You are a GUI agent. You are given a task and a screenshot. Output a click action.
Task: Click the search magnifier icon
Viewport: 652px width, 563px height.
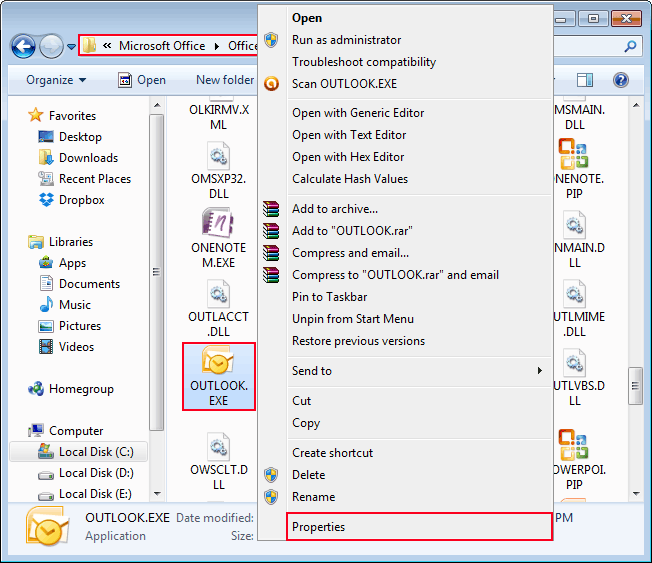tap(630, 46)
